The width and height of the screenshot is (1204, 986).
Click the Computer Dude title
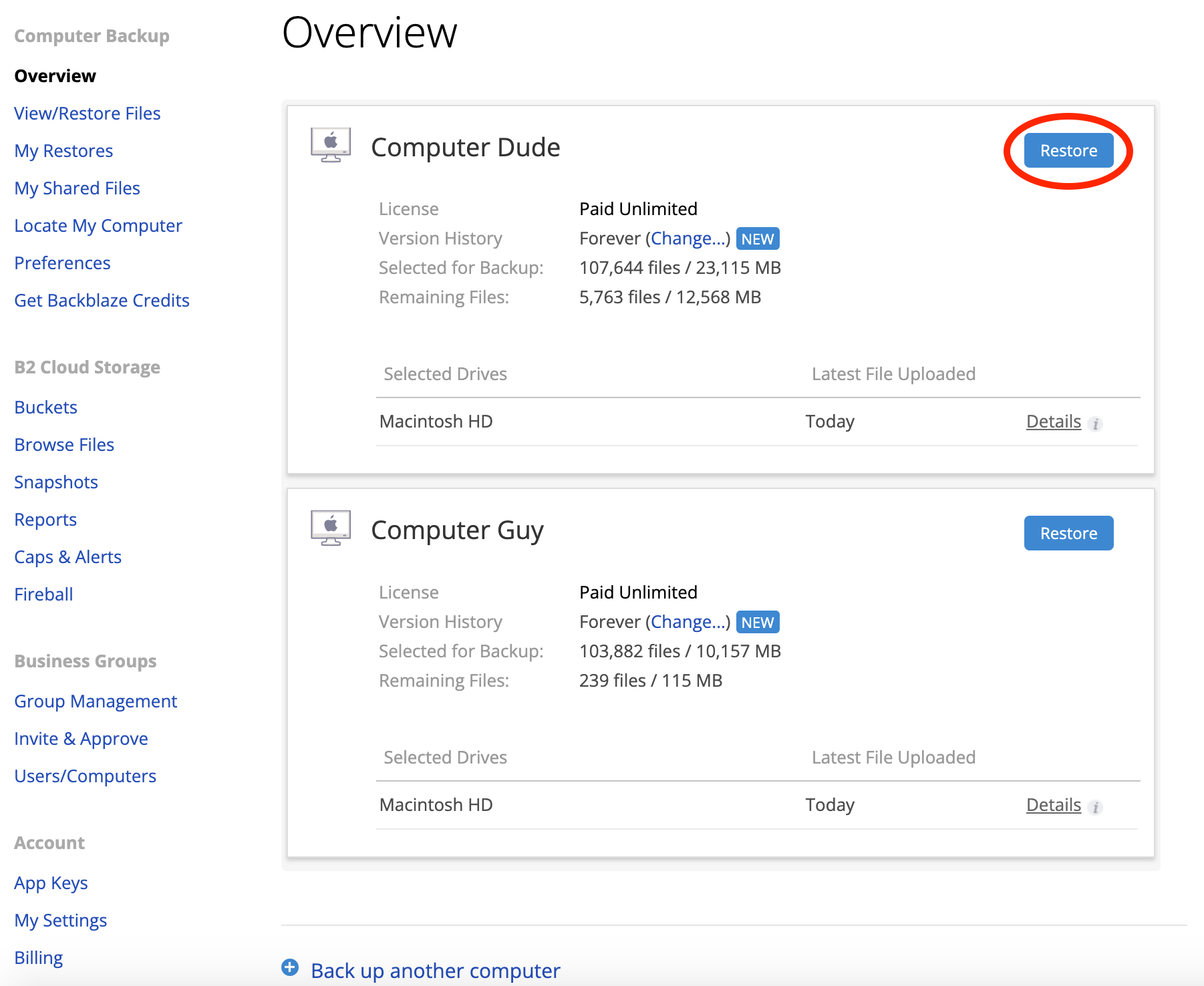[x=466, y=148]
